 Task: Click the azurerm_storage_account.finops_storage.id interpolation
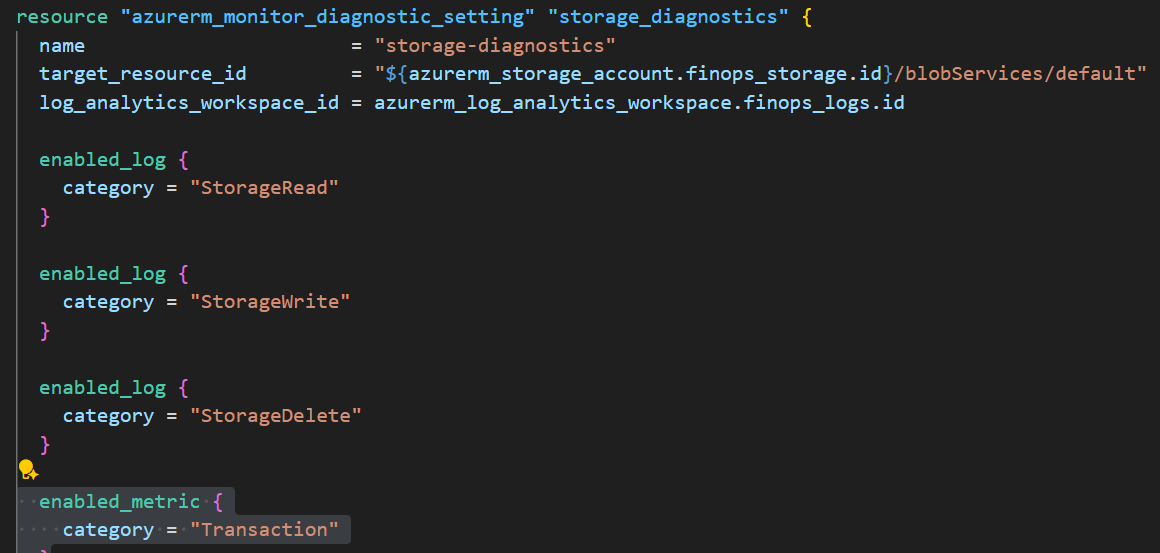(x=645, y=74)
